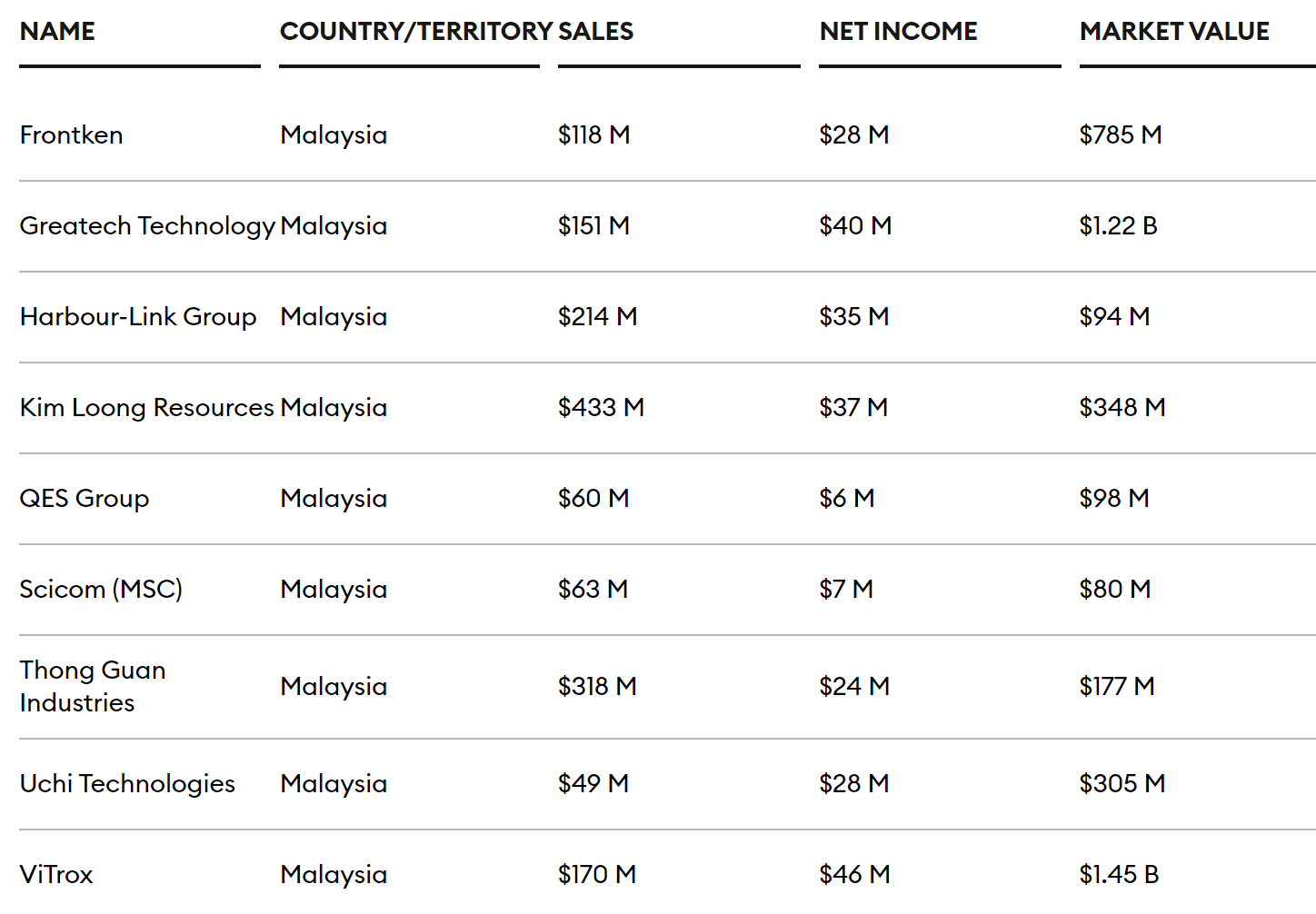Open the ViTrox company entry
The width and height of the screenshot is (1316, 914).
(56, 874)
